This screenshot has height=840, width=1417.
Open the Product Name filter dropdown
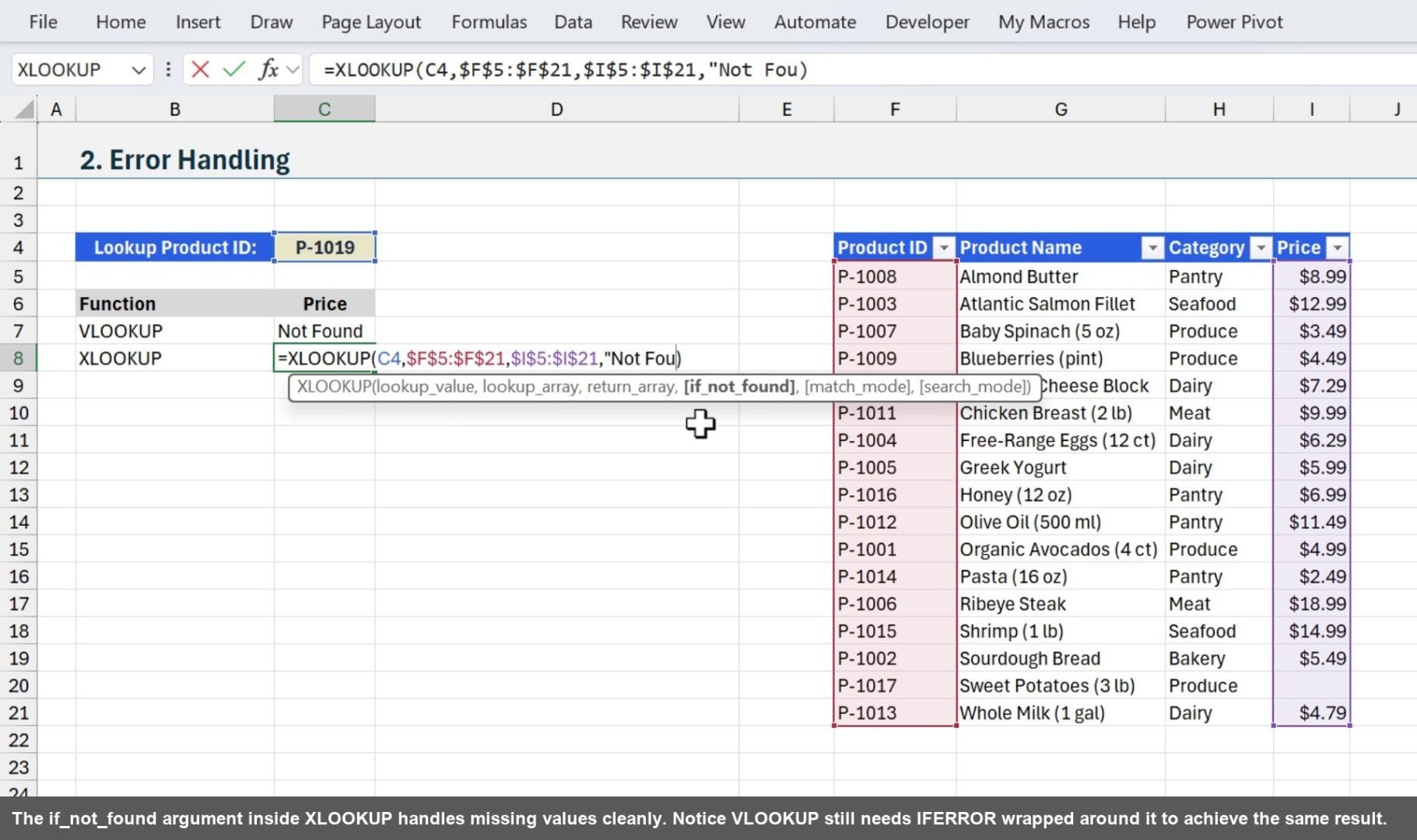point(1153,247)
